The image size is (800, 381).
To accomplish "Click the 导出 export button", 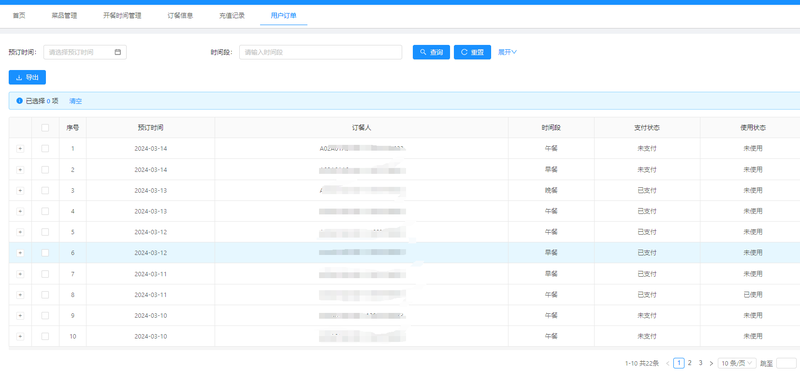I will (28, 78).
